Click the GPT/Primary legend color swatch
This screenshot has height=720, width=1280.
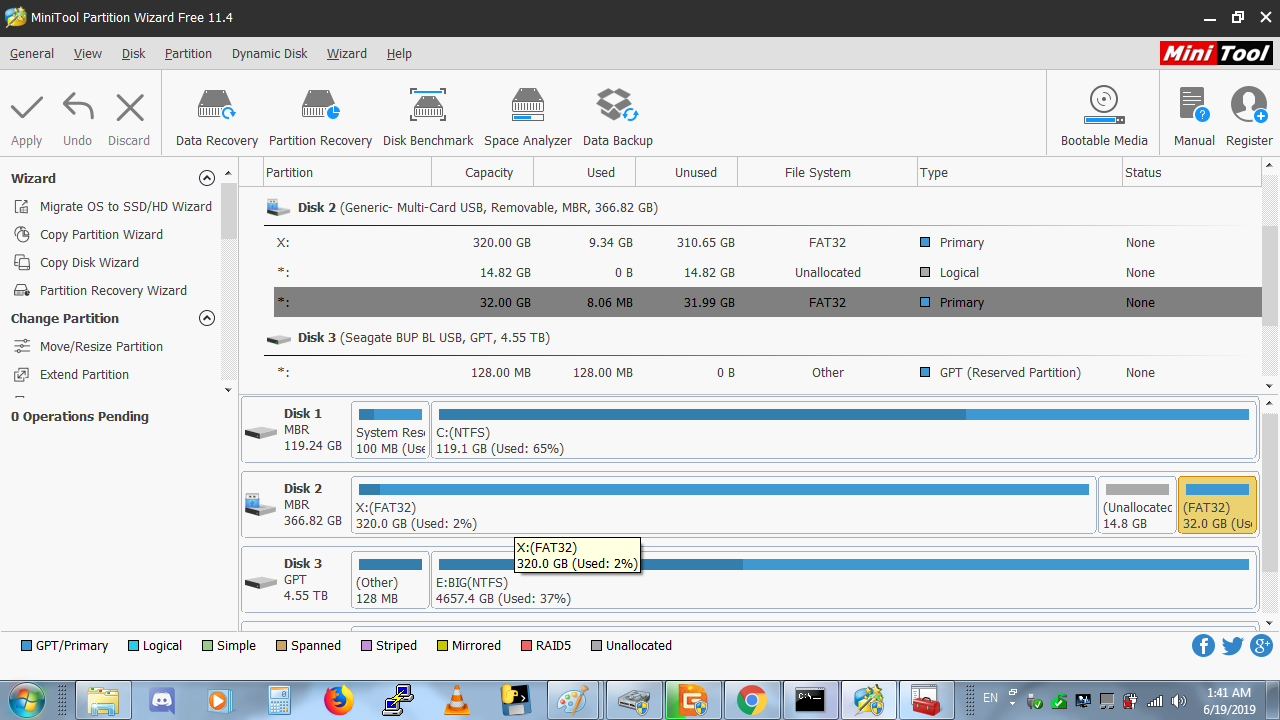26,646
